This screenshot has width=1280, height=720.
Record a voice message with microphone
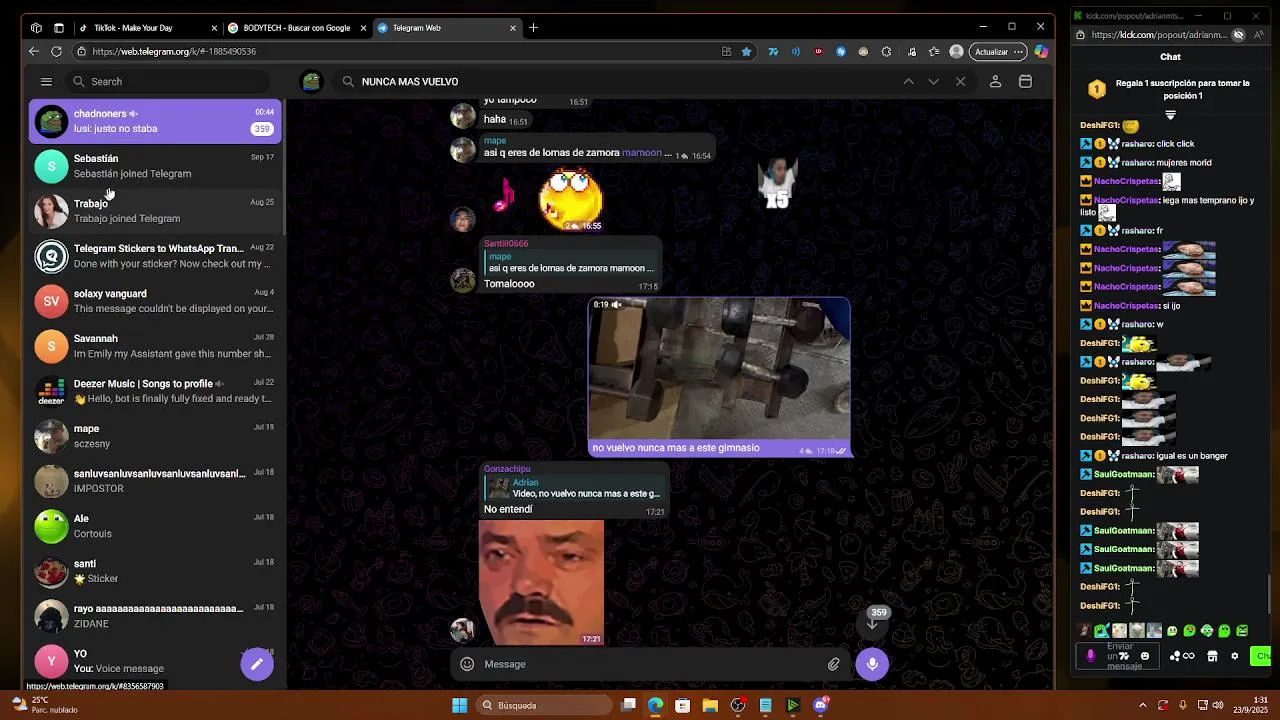point(872,664)
